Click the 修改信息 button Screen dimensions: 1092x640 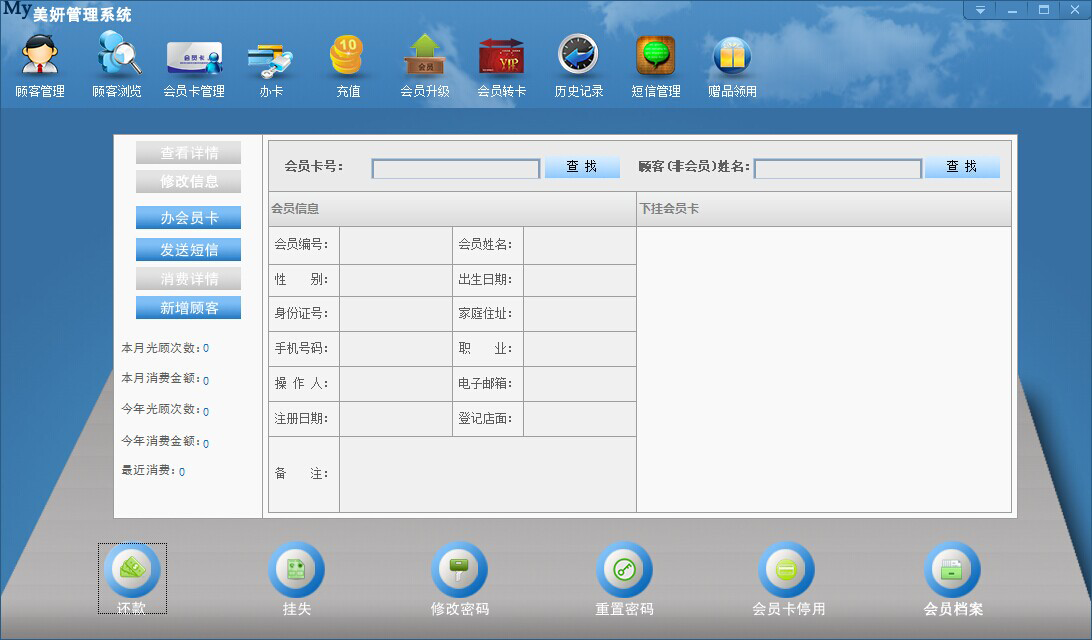click(189, 181)
